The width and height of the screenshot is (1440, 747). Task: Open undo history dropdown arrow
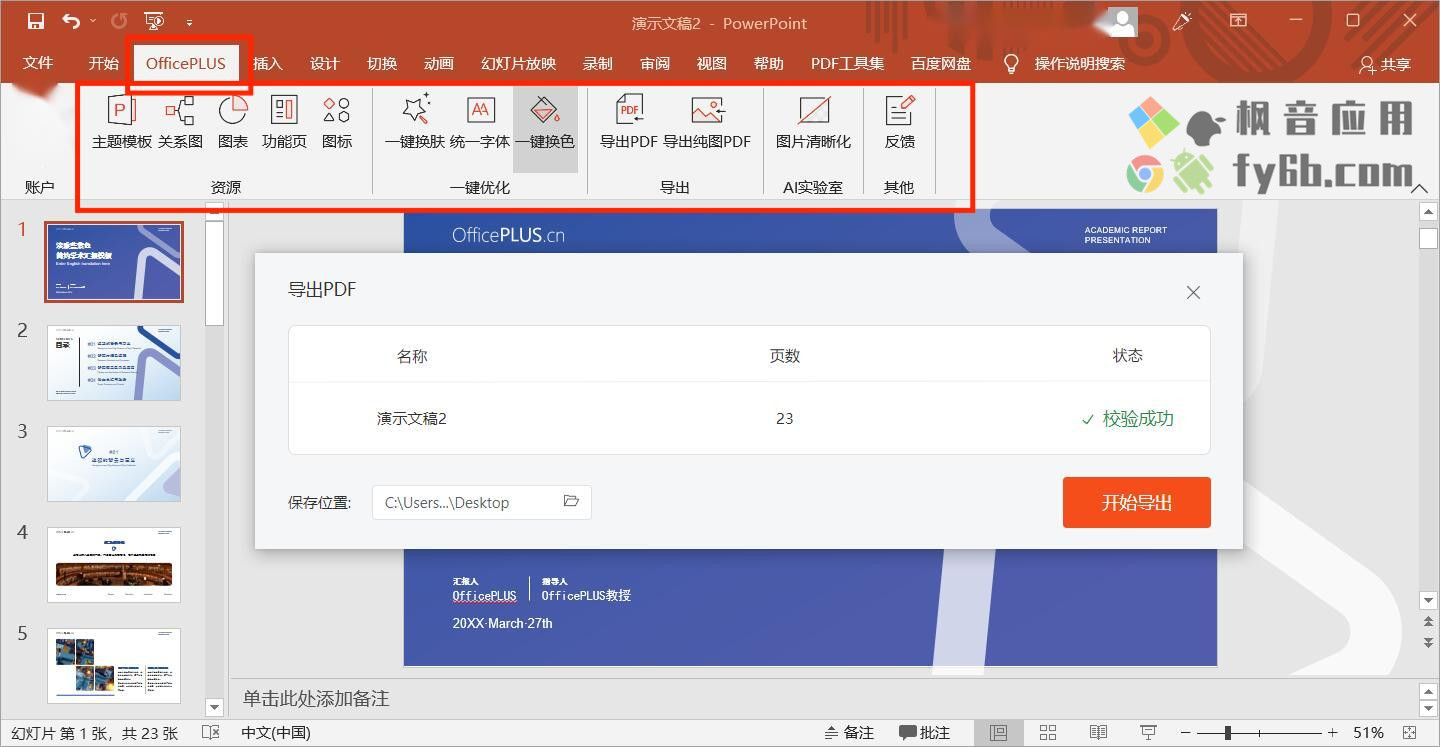(x=93, y=21)
